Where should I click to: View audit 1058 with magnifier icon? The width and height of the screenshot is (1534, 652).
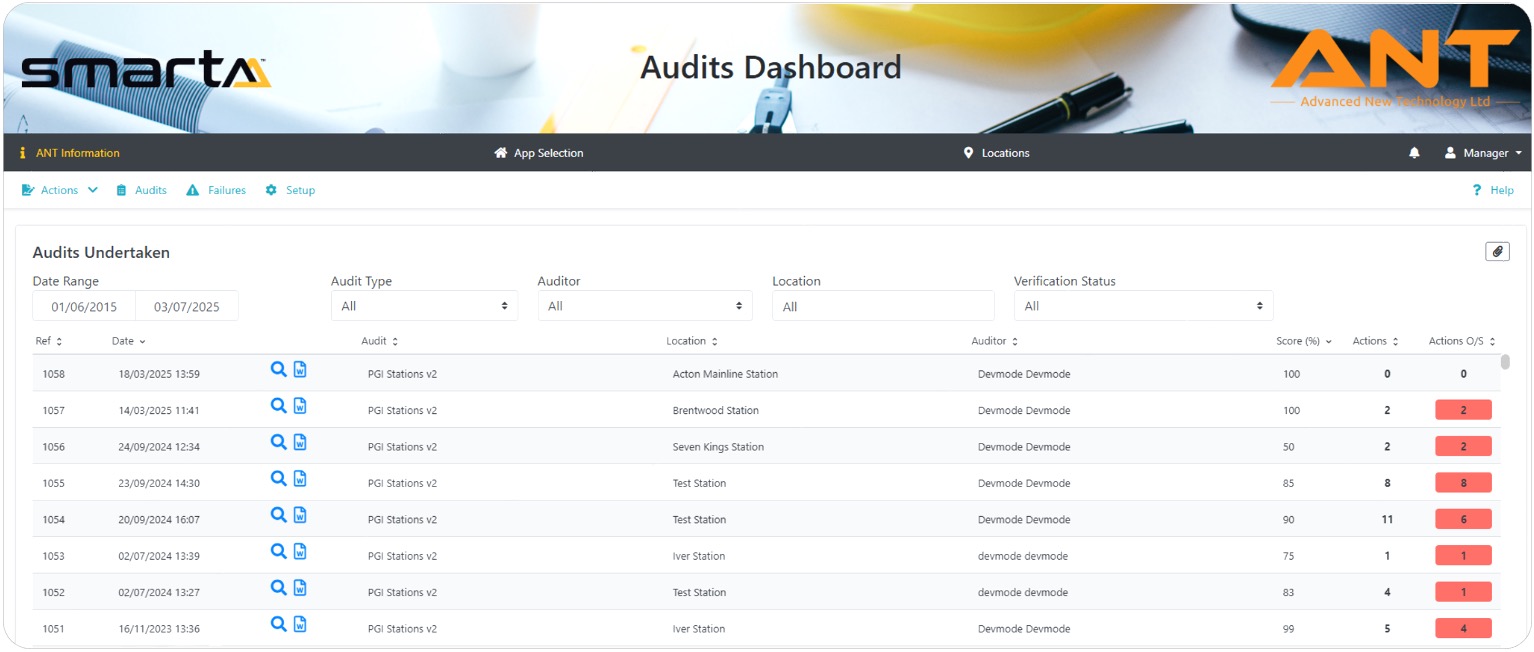coord(279,370)
